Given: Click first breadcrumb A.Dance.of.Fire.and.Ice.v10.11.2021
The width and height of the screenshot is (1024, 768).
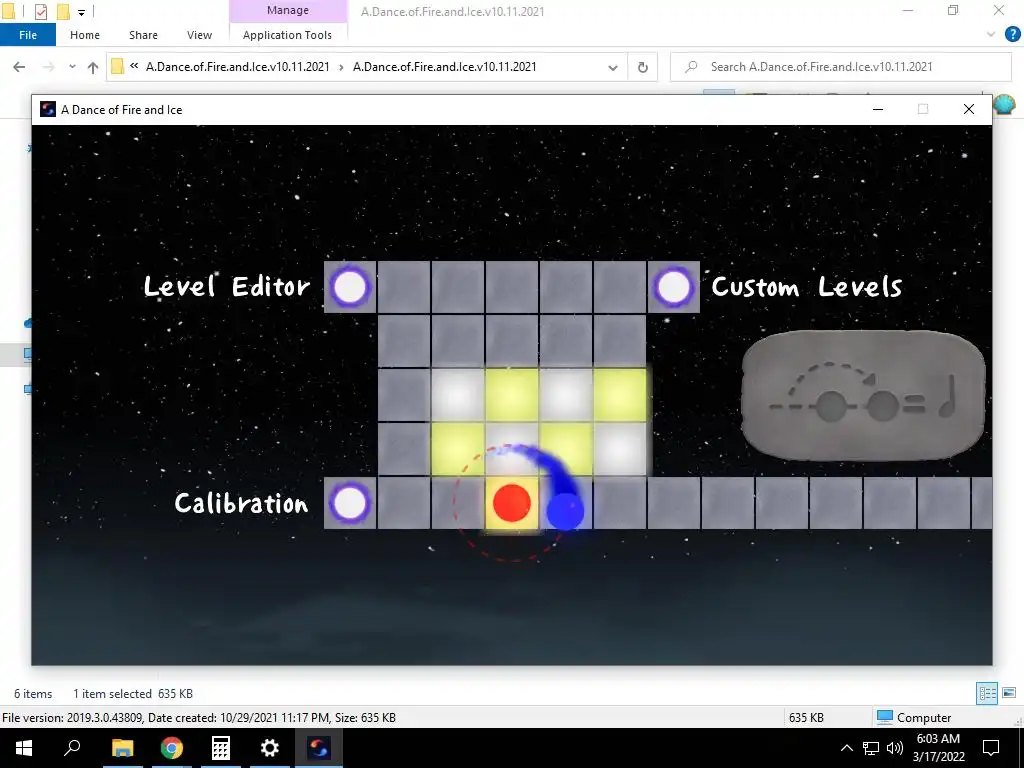Looking at the screenshot, I should (x=238, y=67).
